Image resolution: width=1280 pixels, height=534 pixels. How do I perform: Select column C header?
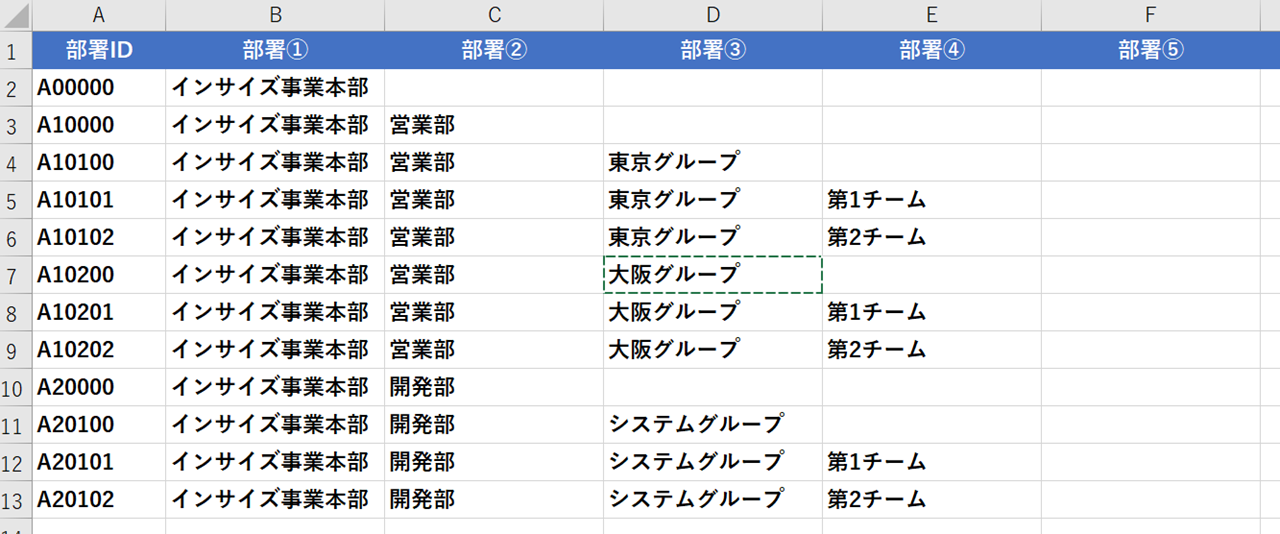[494, 15]
